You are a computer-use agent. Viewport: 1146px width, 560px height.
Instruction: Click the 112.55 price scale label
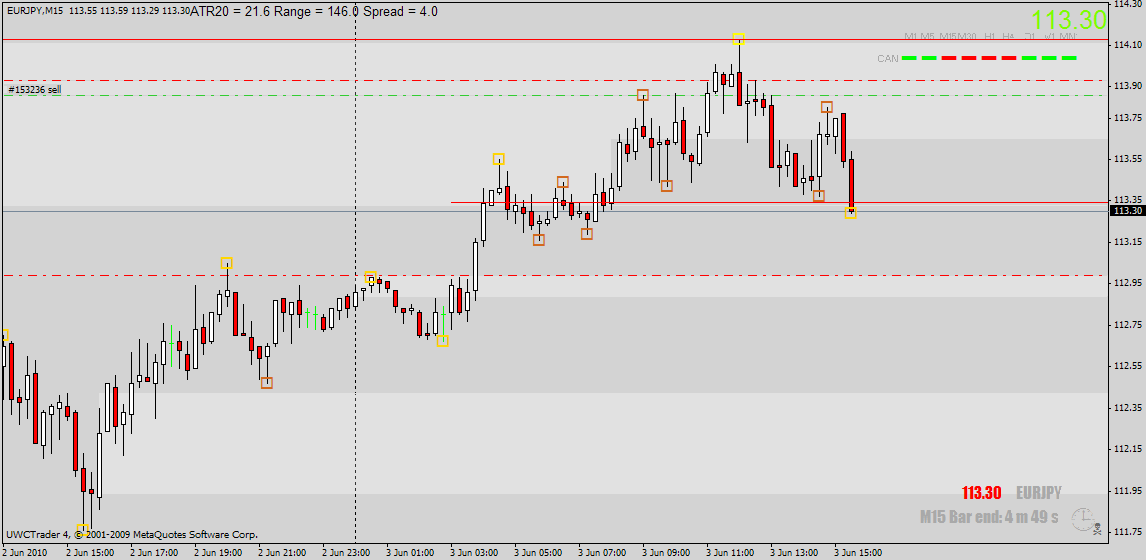point(1126,366)
